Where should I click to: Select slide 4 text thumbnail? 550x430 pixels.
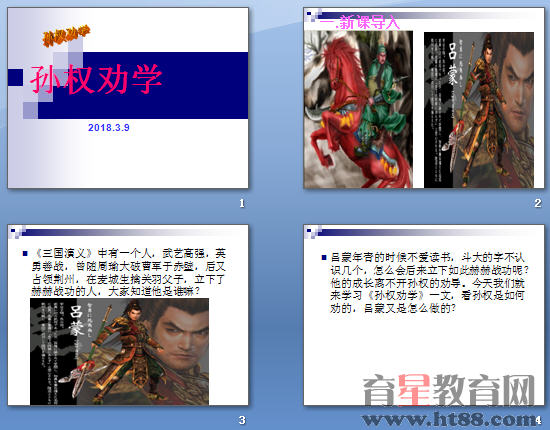pos(424,315)
